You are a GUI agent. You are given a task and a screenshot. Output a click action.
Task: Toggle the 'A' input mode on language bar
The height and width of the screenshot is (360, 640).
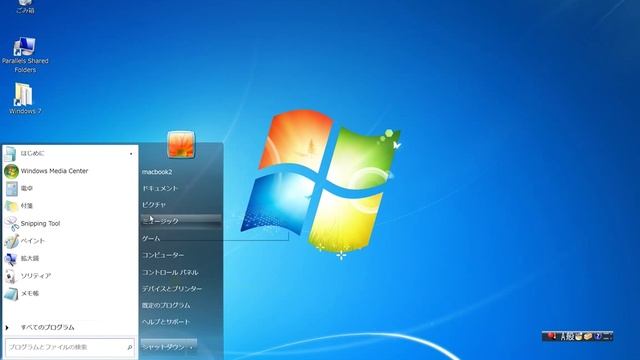pyautogui.click(x=564, y=337)
